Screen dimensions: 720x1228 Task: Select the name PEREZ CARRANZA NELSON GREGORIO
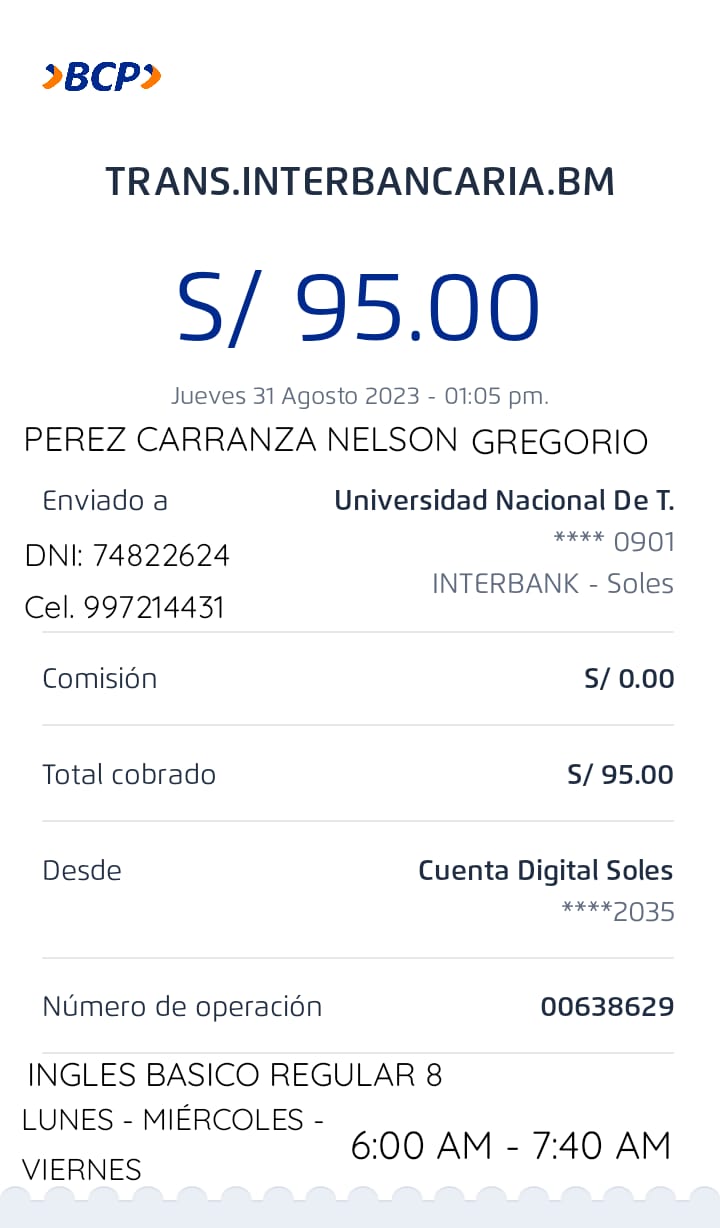(336, 440)
